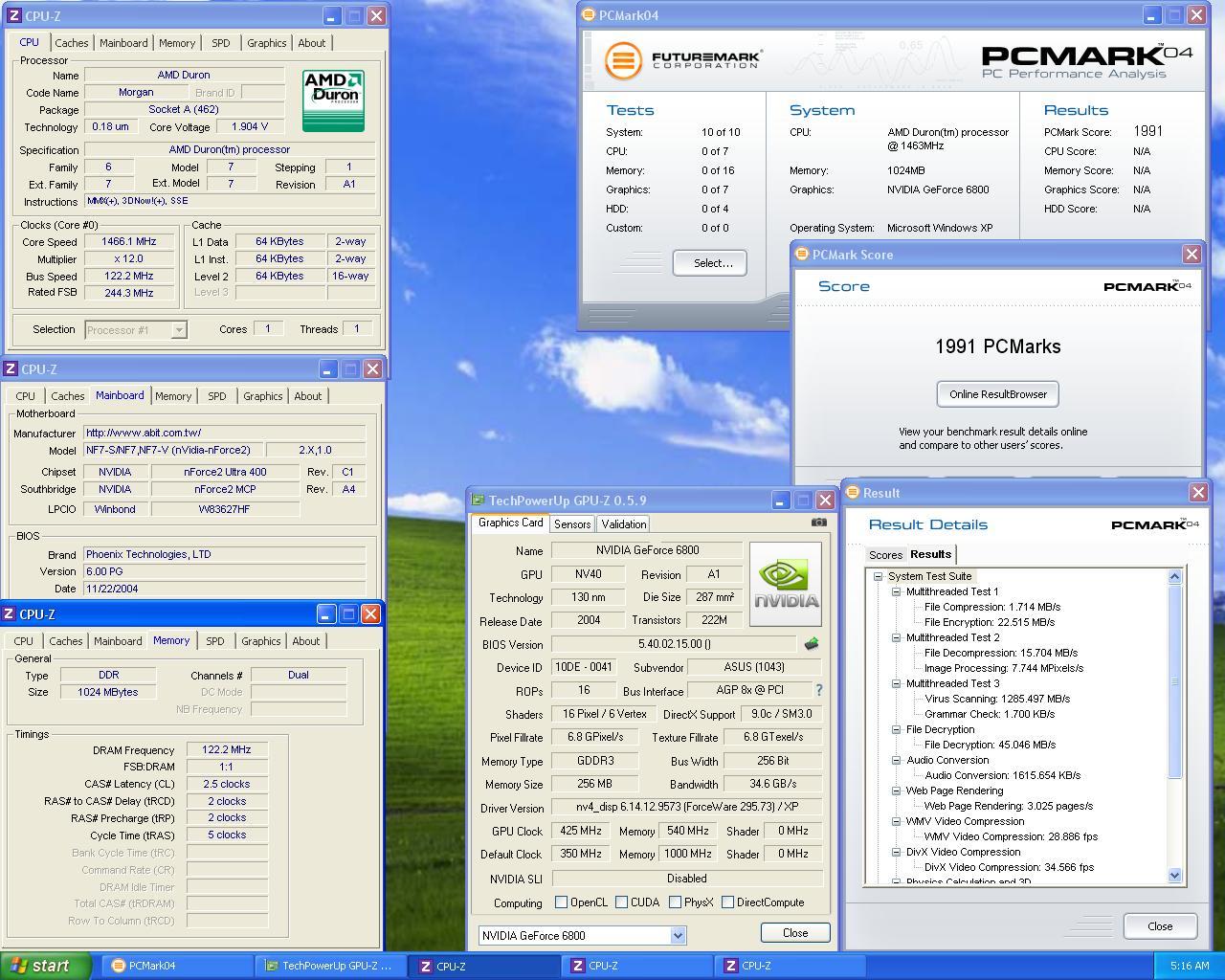The image size is (1225, 980).
Task: Open the SPD tab in top CPU-Z window
Action: coord(220,43)
